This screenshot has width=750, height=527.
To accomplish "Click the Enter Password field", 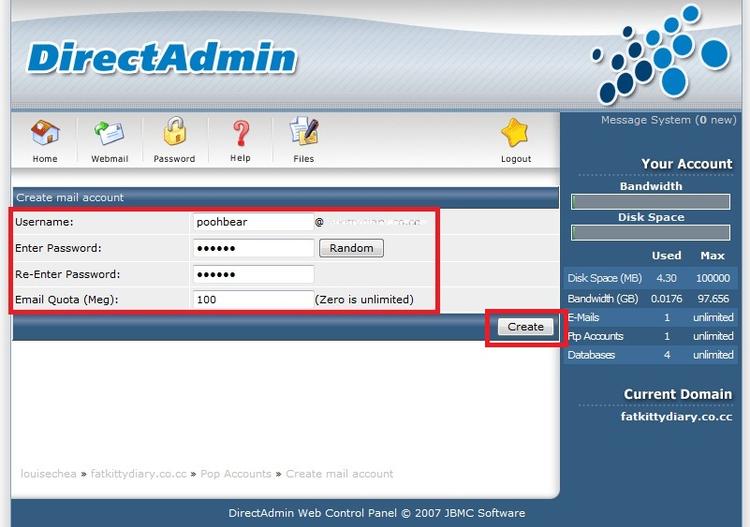I will pyautogui.click(x=253, y=248).
